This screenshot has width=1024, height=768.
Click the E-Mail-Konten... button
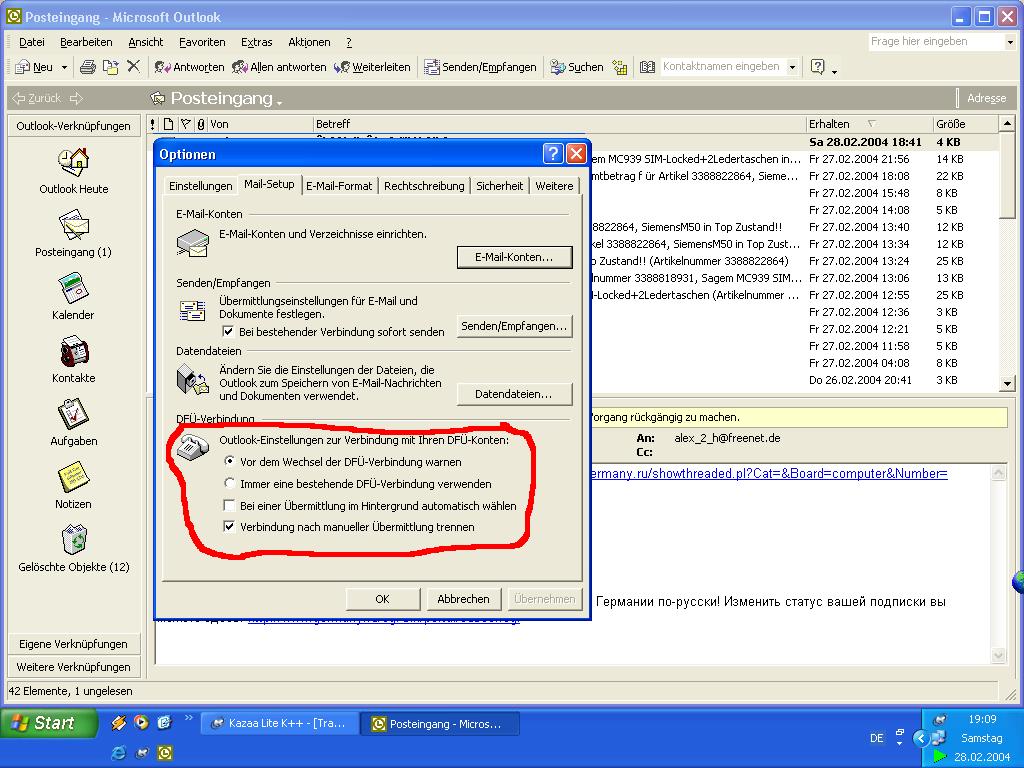click(x=514, y=257)
